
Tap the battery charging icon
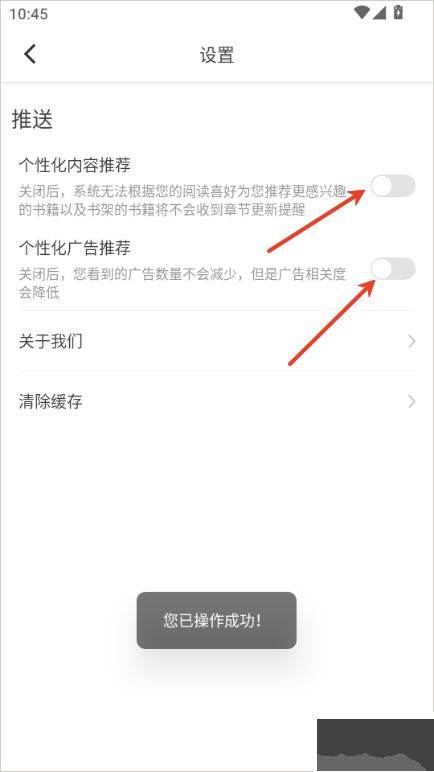(x=398, y=12)
